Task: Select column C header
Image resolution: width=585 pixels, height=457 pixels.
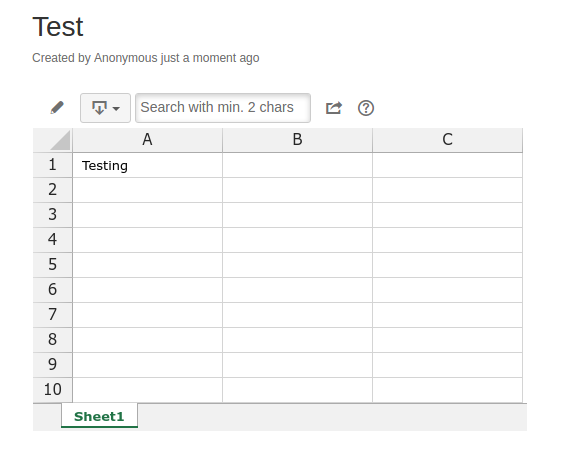Action: point(447,140)
